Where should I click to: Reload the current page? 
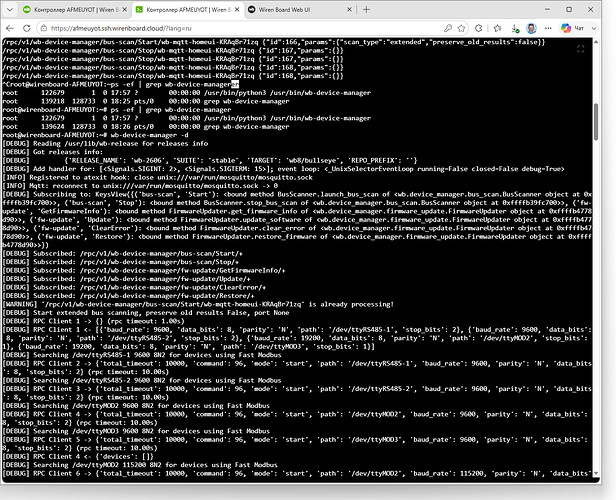pos(27,28)
